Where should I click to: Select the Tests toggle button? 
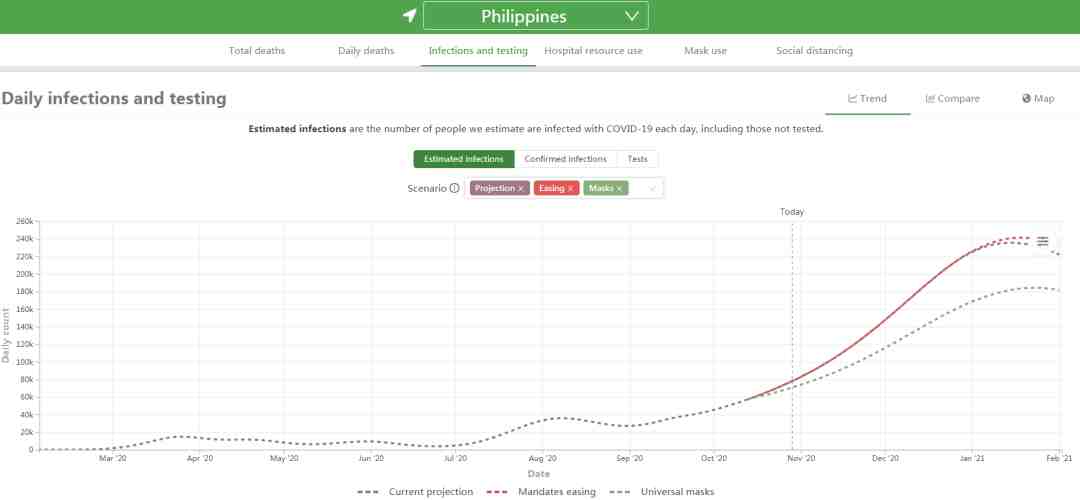coord(637,159)
